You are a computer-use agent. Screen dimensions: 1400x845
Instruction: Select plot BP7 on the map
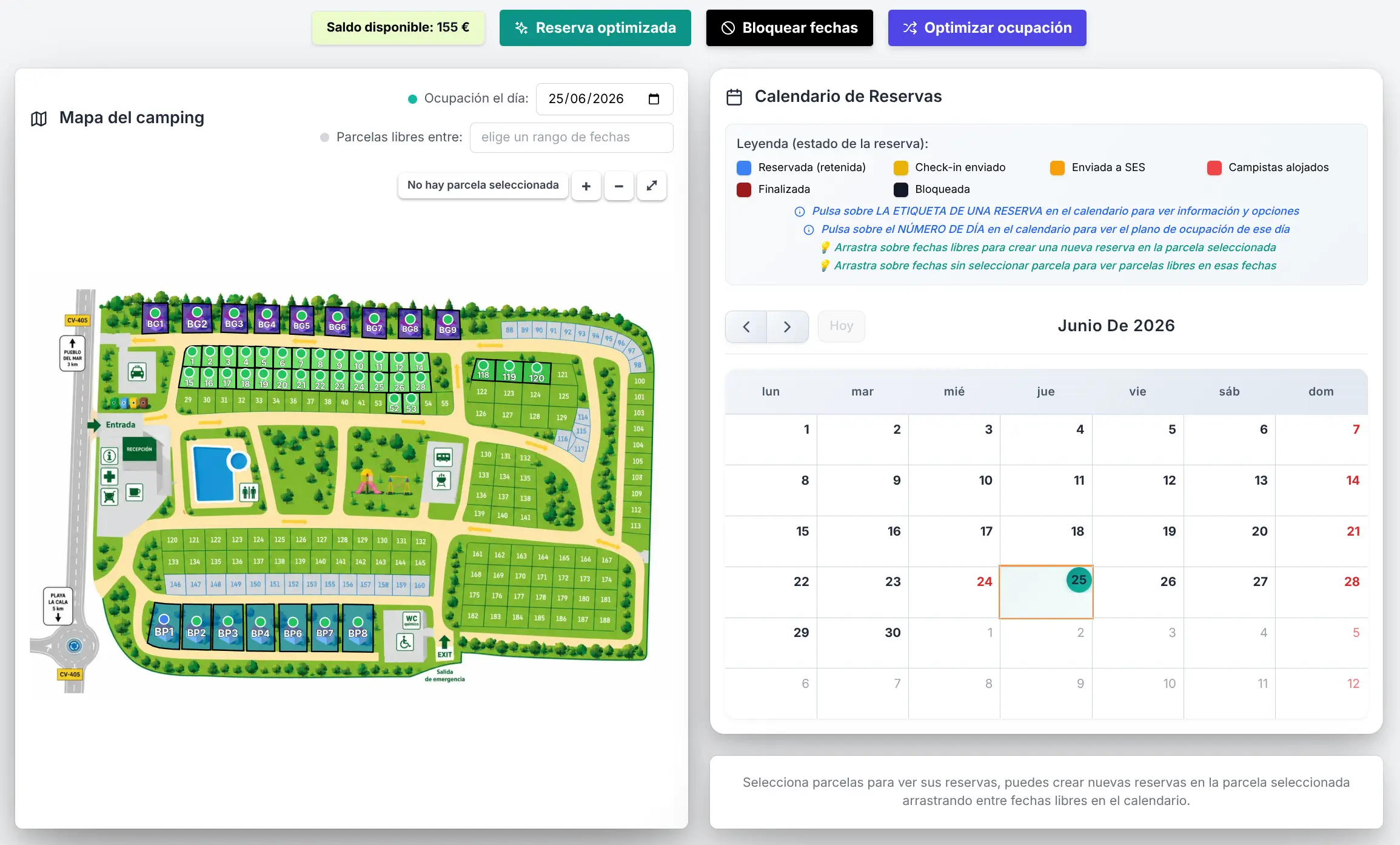(325, 628)
